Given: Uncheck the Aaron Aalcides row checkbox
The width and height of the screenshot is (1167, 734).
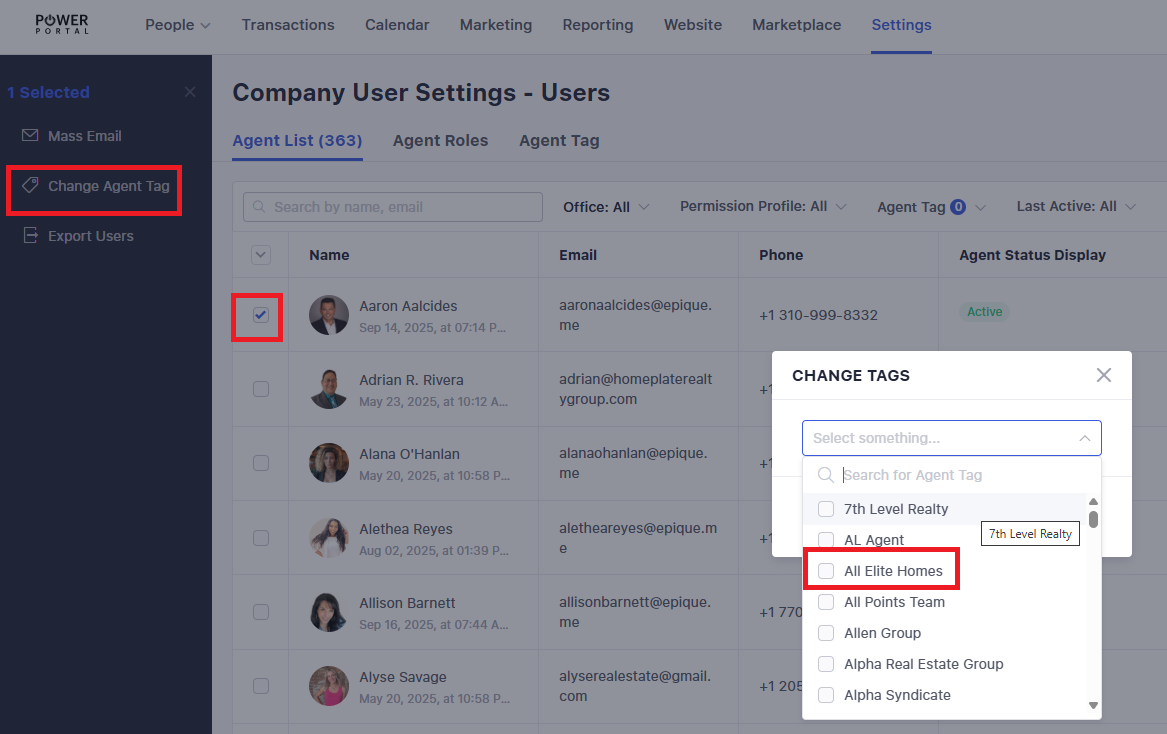Looking at the screenshot, I should (x=261, y=315).
